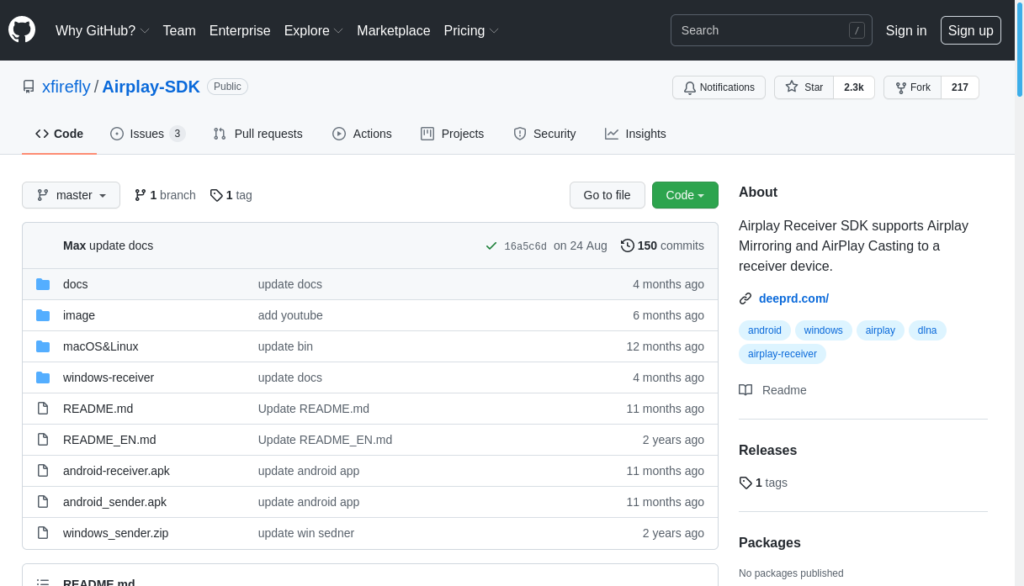Image resolution: width=1024 pixels, height=586 pixels.
Task: Open the xfirefly owner link
Action: [66, 87]
